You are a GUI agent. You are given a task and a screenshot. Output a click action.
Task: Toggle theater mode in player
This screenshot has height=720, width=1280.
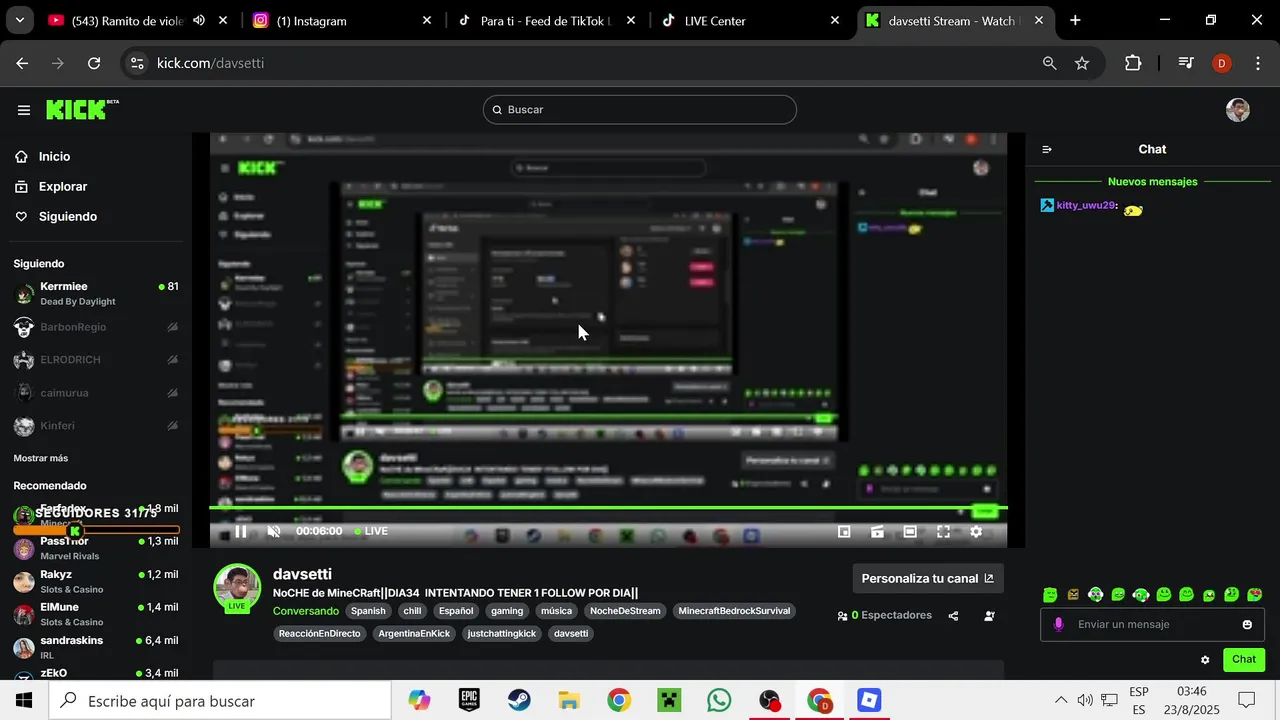910,532
